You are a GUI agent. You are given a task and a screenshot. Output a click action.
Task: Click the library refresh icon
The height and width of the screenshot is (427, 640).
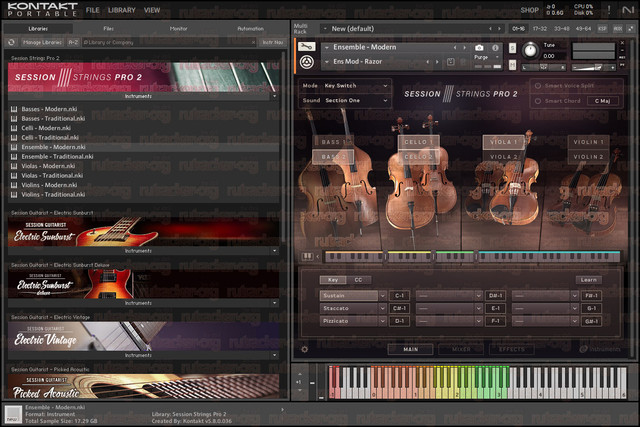(x=11, y=42)
